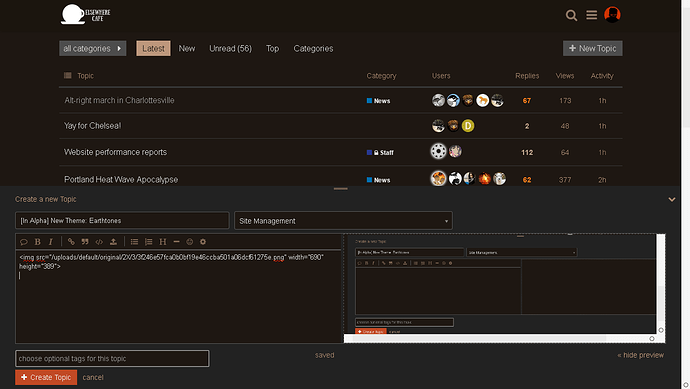Click the bulk select topic list icon
This screenshot has width=690, height=389.
[x=67, y=76]
